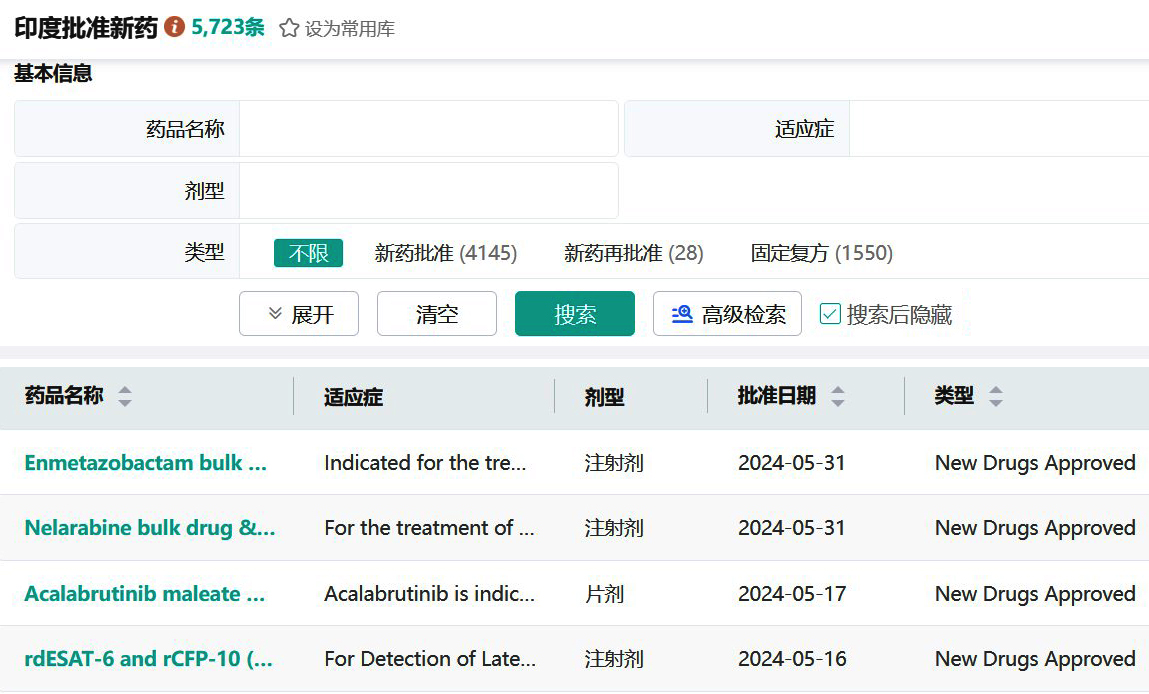Viewport: 1149px width, 694px height.
Task: Filter by 新药再批准 (28)
Action: click(x=633, y=253)
